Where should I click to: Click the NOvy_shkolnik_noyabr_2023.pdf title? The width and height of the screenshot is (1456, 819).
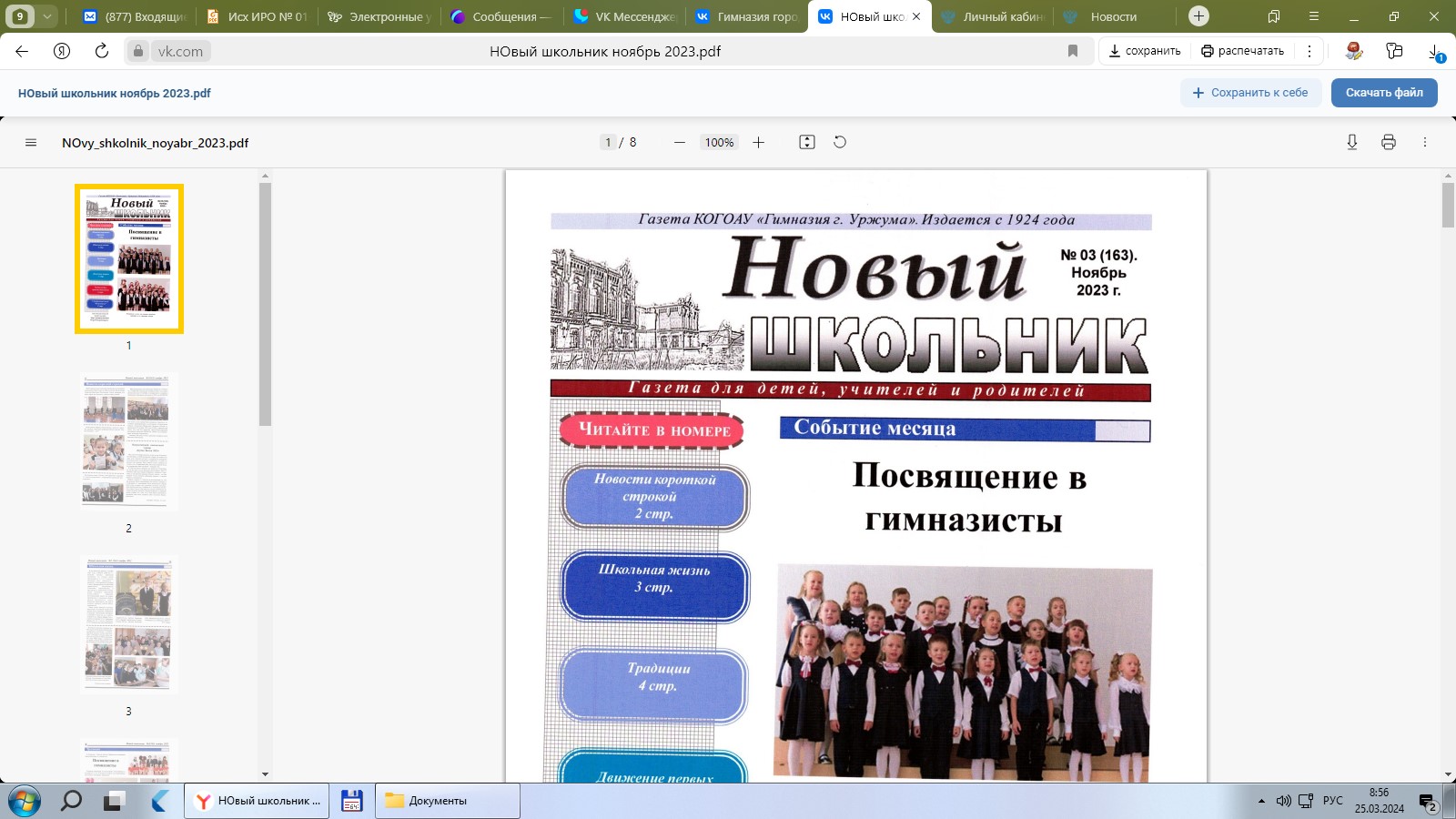(155, 143)
